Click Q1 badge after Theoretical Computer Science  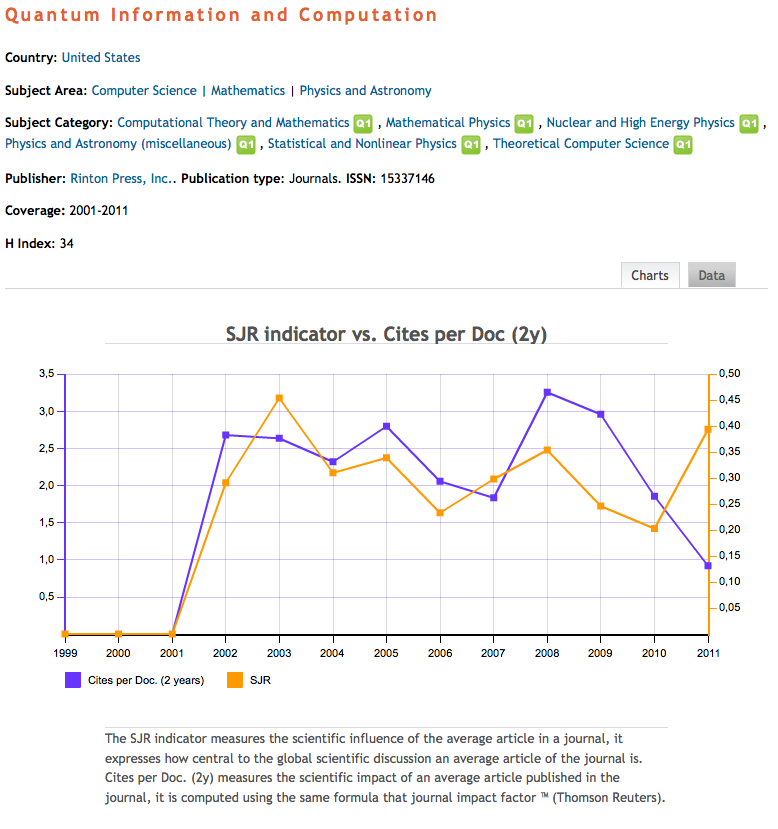tap(683, 145)
